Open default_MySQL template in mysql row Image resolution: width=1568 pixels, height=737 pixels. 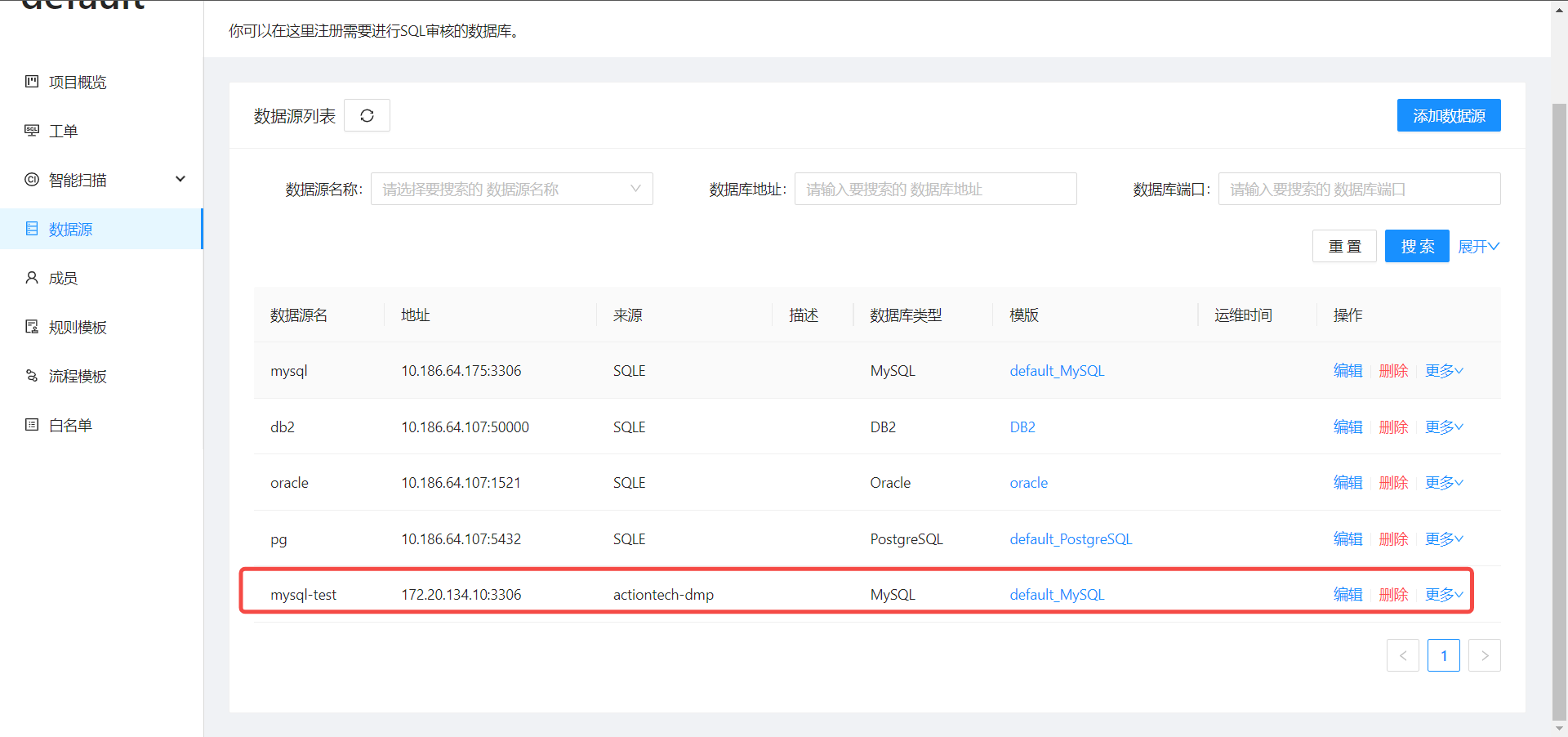(1057, 370)
